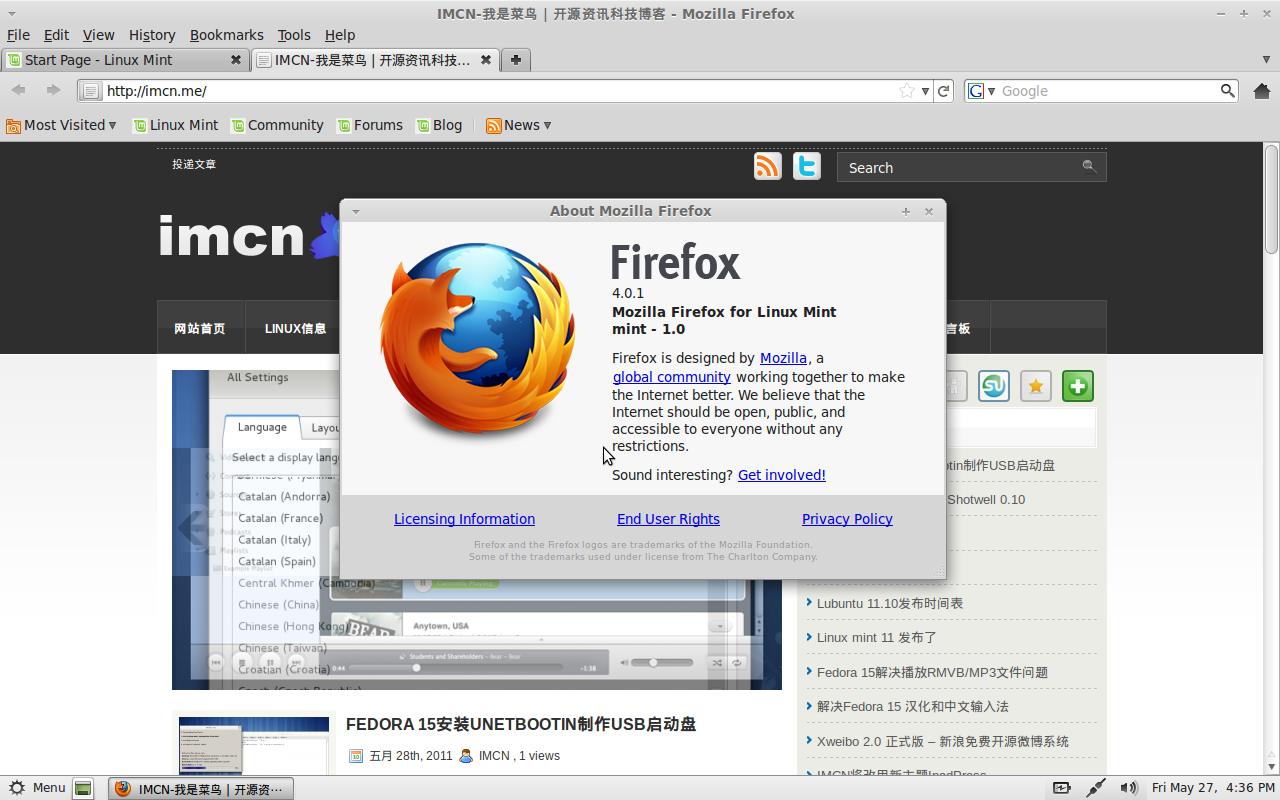Open the volume speaker tray icon
Viewport: 1280px width, 800px height.
click(x=1129, y=788)
